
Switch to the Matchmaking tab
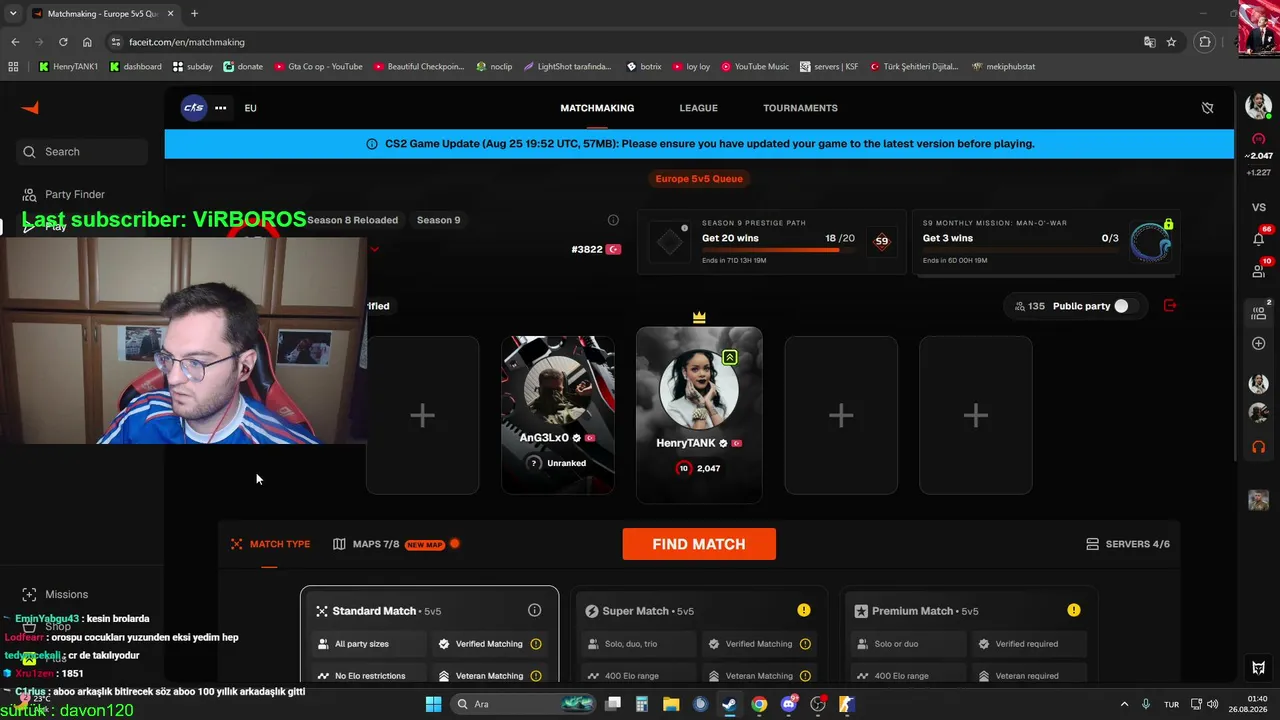click(597, 108)
